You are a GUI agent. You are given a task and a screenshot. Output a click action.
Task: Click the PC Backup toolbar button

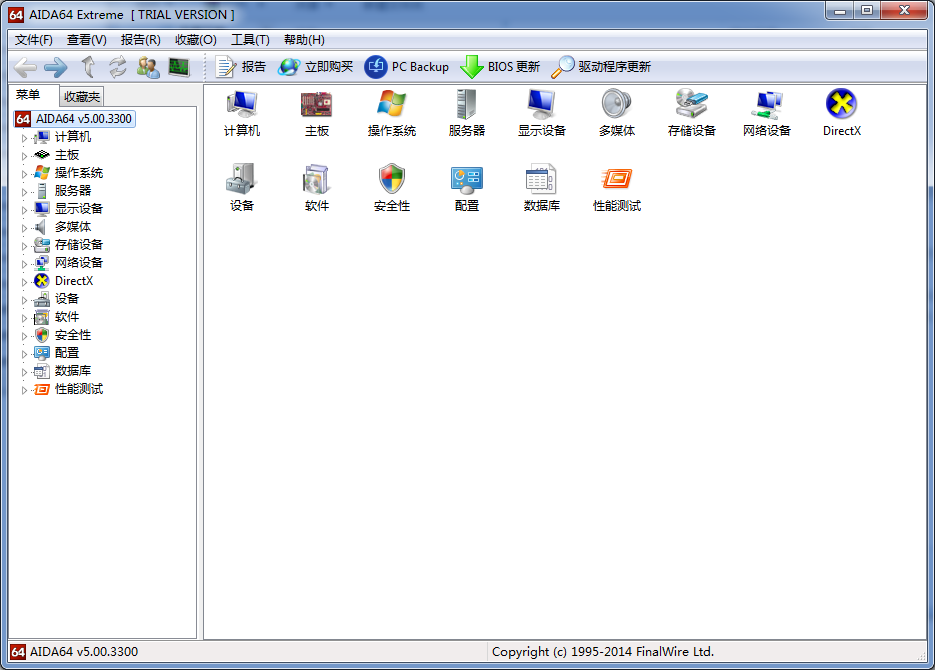click(x=407, y=67)
